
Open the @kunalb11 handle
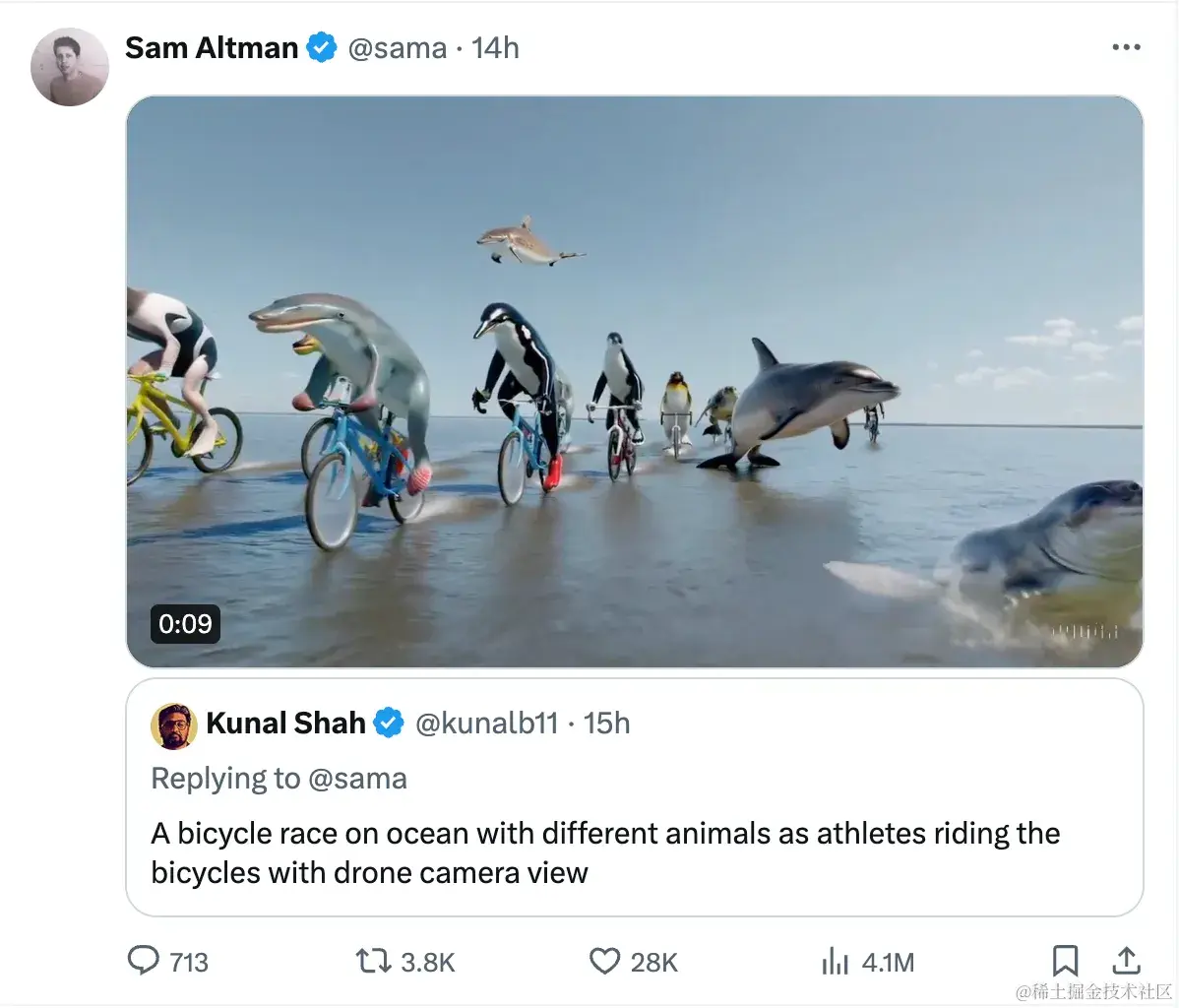pos(487,723)
